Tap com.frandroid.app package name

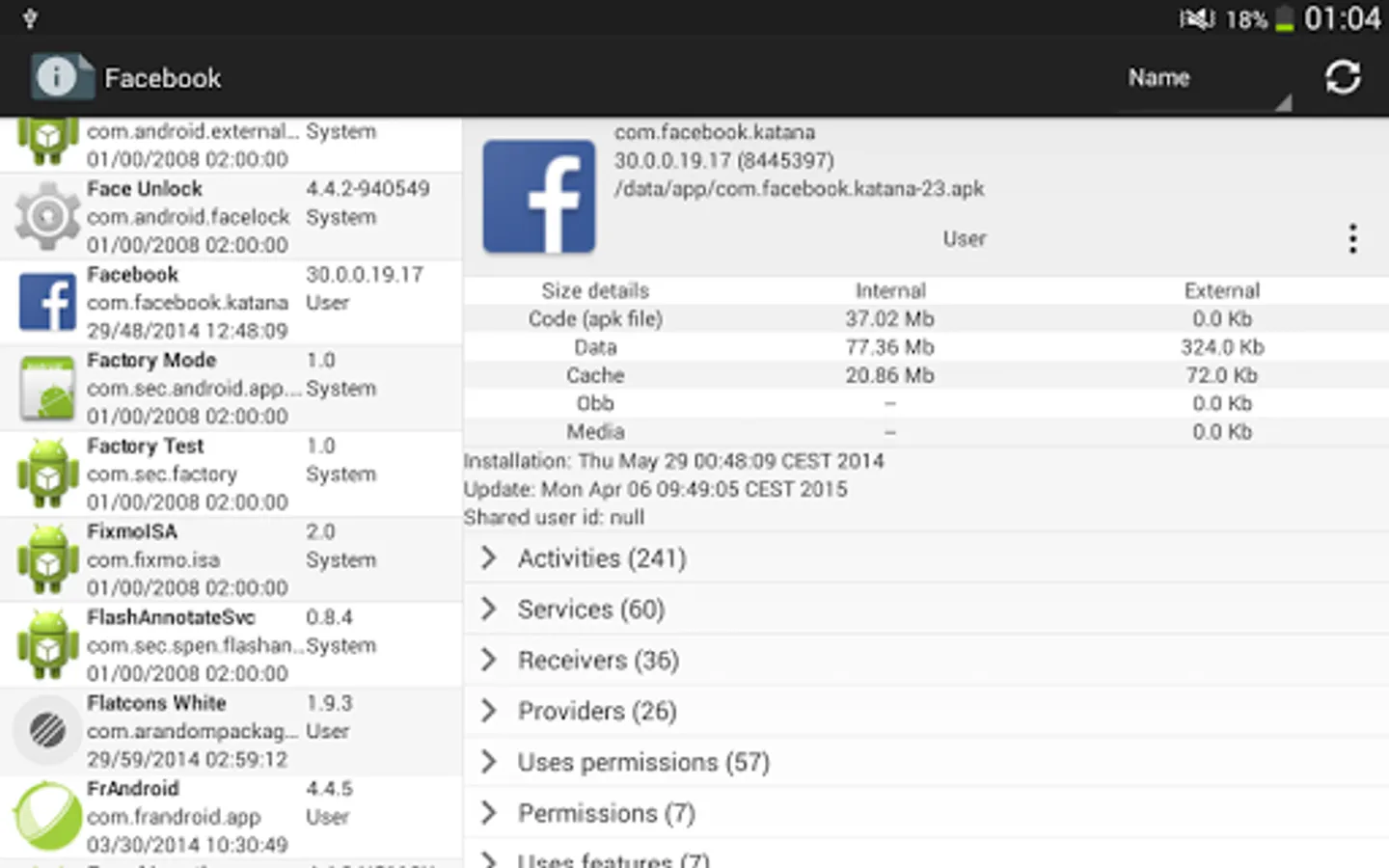point(174,817)
